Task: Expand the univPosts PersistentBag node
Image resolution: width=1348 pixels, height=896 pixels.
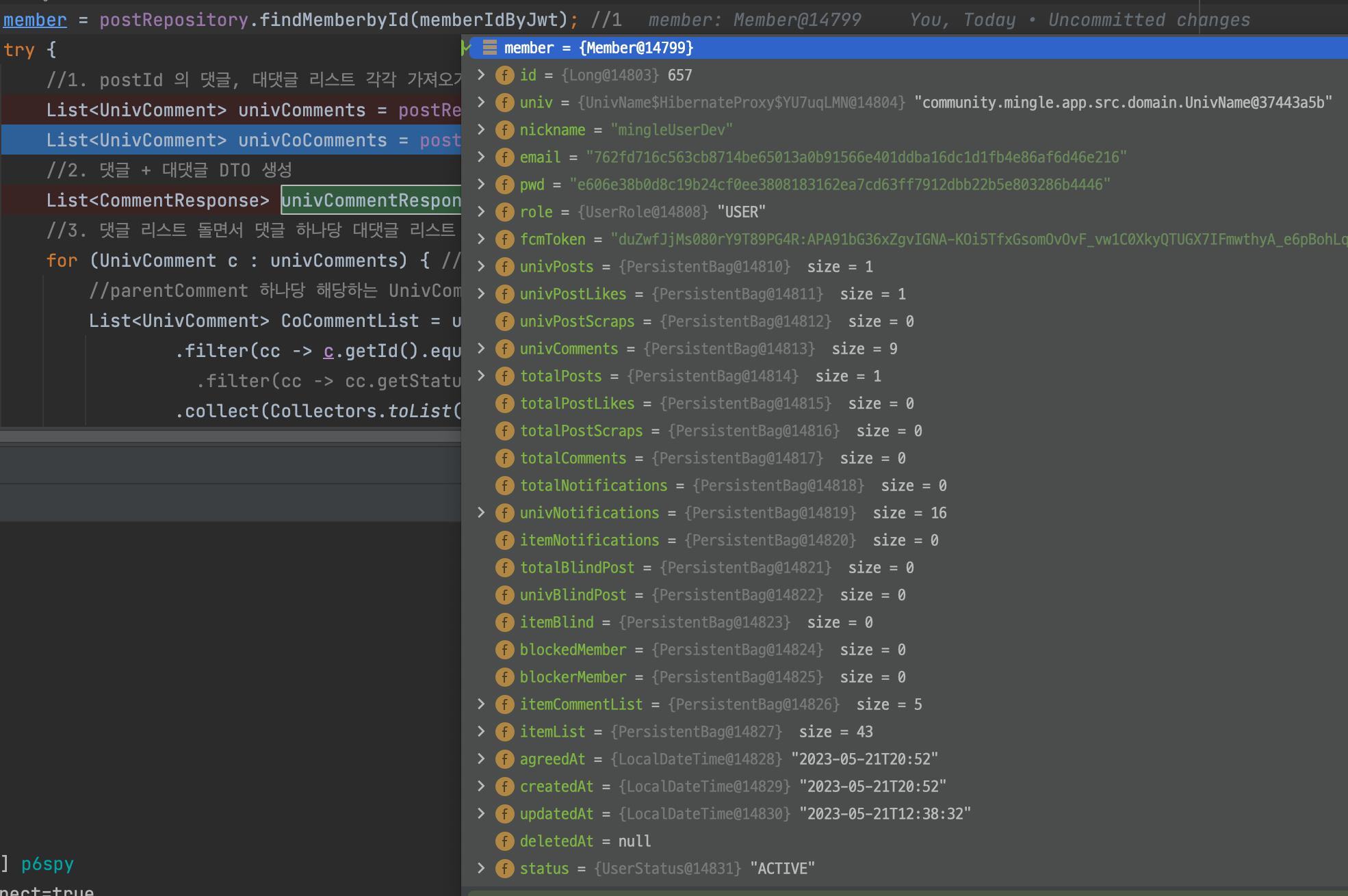Action: [481, 266]
